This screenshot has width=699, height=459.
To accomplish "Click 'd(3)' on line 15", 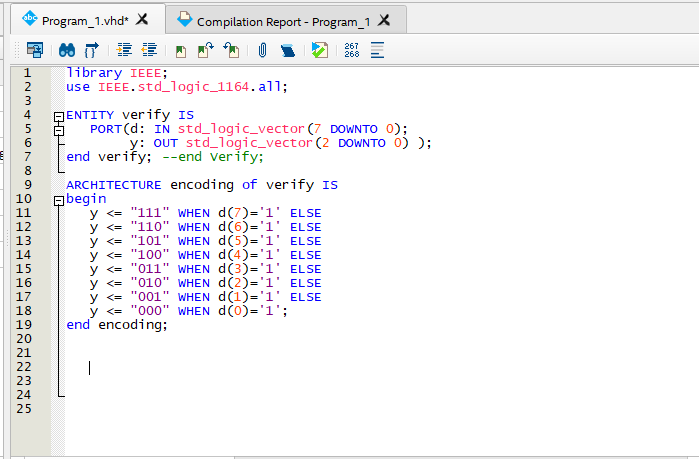I will (x=234, y=269).
